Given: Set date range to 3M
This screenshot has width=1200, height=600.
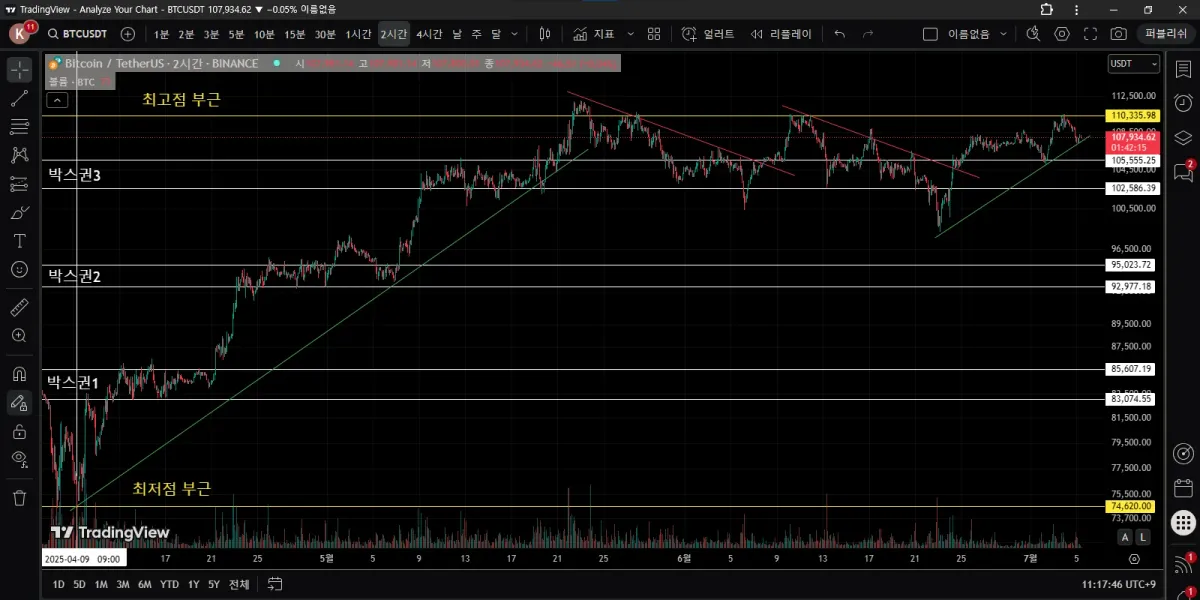Looking at the screenshot, I should click(122, 584).
